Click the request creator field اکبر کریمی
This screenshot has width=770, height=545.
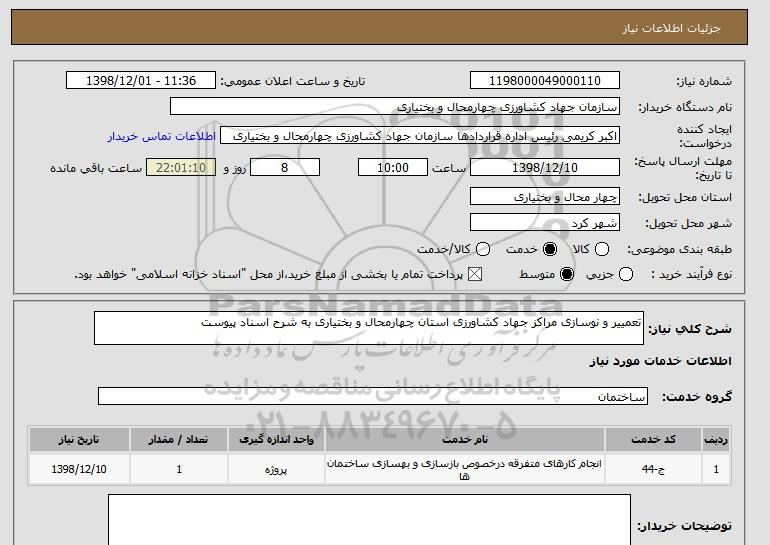click(x=420, y=136)
